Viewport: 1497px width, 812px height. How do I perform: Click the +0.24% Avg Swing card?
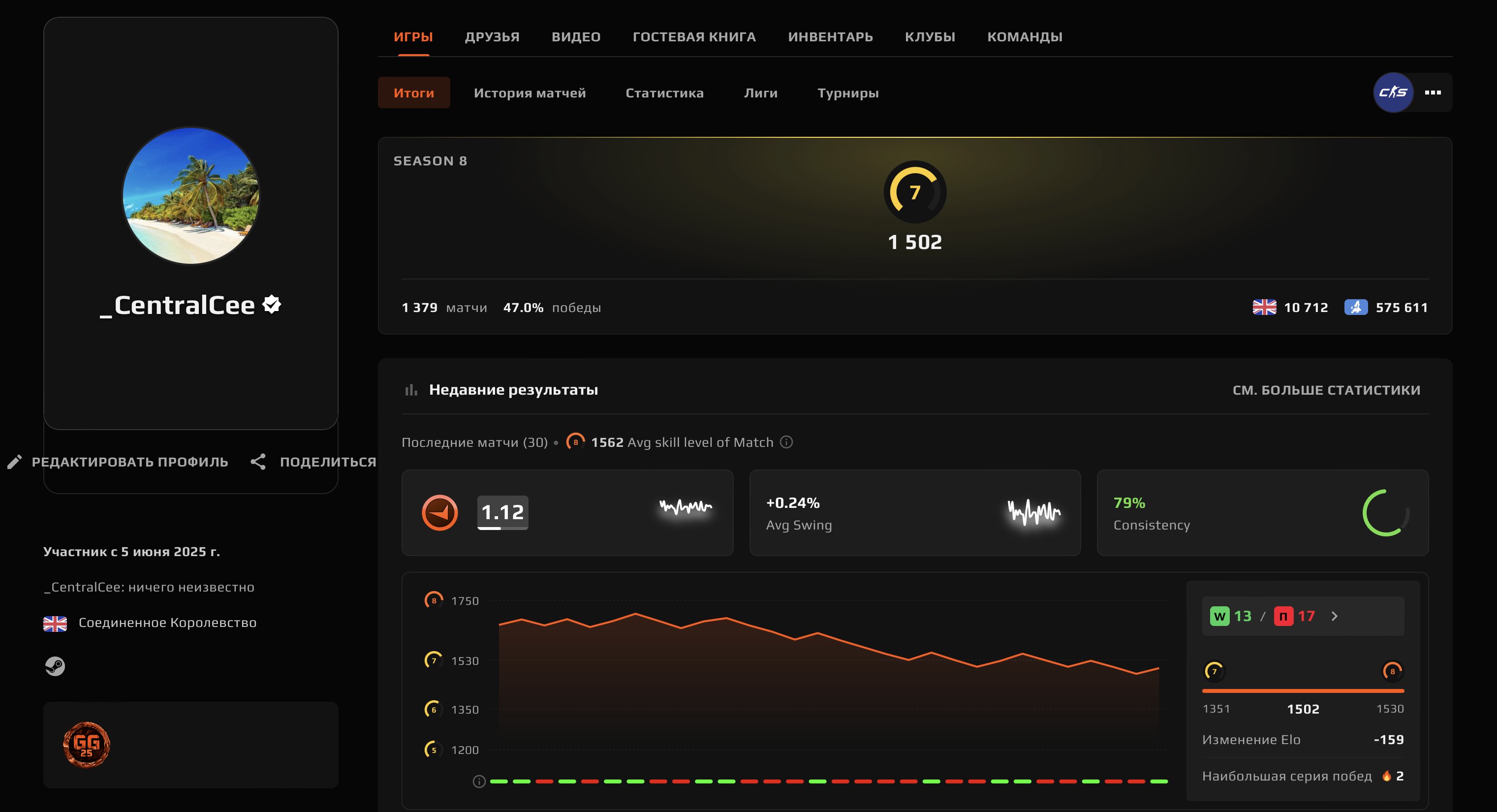click(x=915, y=513)
